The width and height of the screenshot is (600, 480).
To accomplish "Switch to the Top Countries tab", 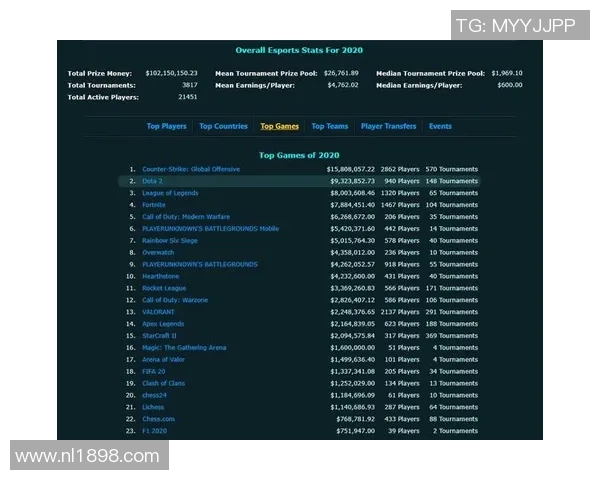I will [223, 127].
